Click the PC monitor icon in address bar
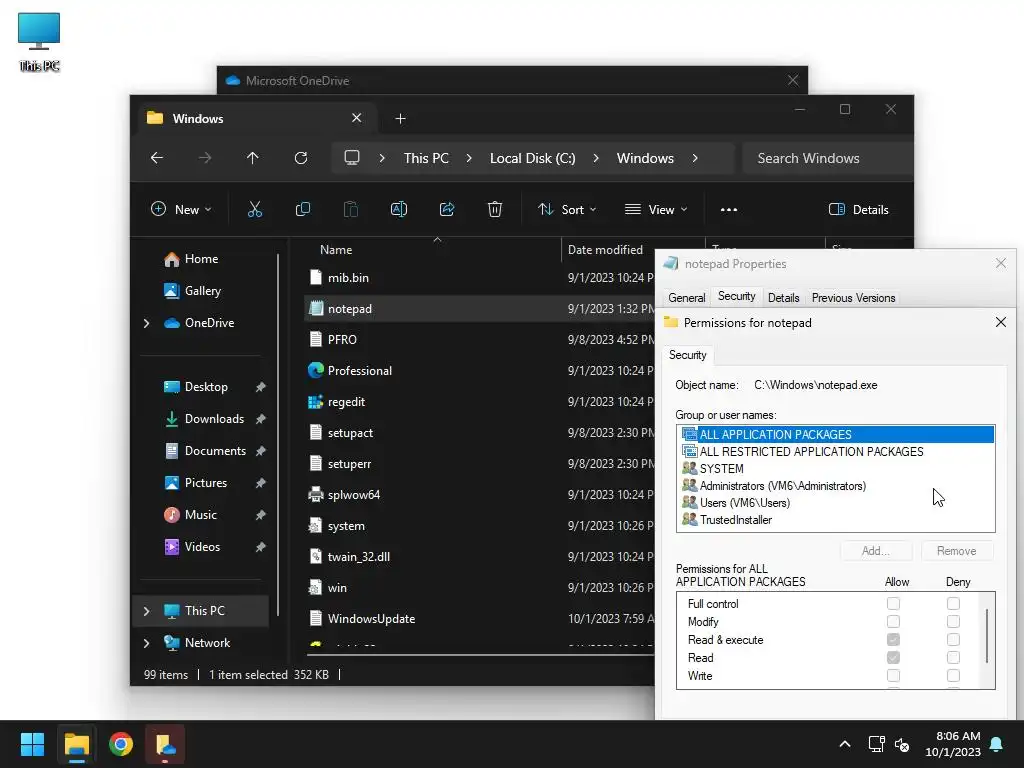Image resolution: width=1024 pixels, height=768 pixels. (x=352, y=157)
